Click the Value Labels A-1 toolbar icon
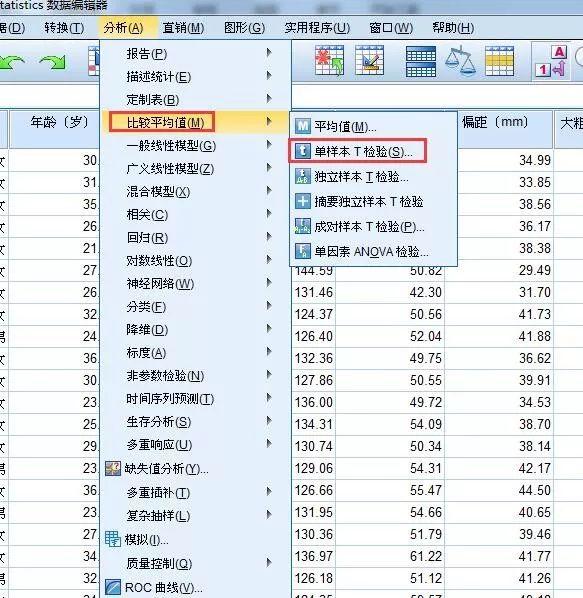Image resolution: width=583 pixels, height=598 pixels. pos(551,61)
